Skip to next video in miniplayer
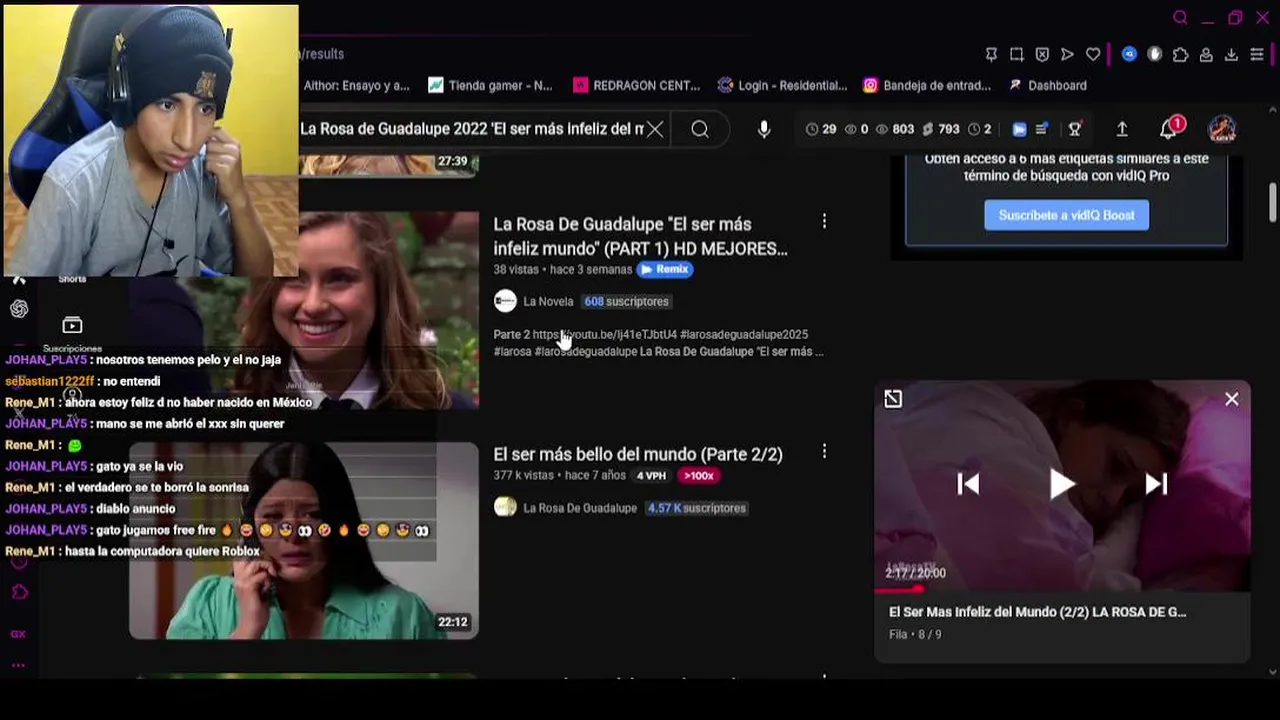The image size is (1280, 720). pos(1156,484)
